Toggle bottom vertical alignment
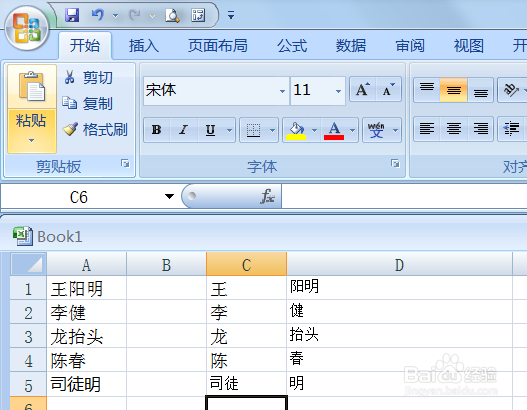The width and height of the screenshot is (527, 410). click(481, 89)
